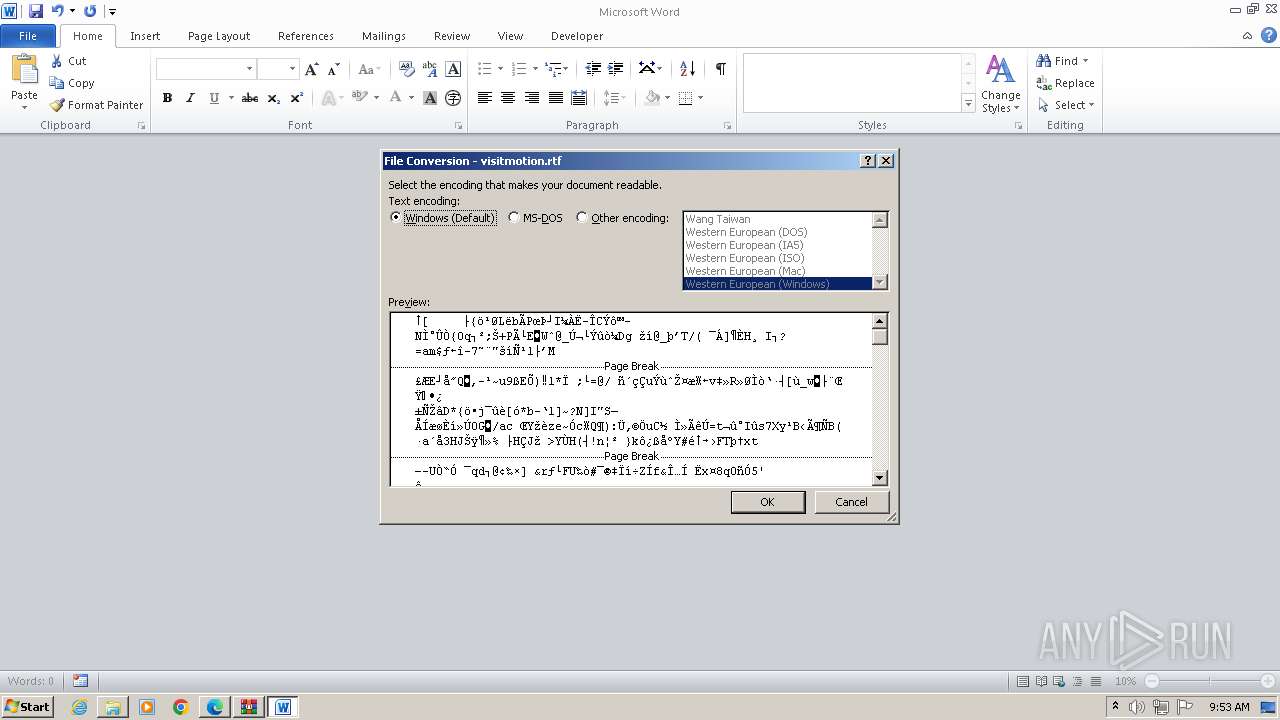Click the Cut scissors icon

tap(57, 61)
